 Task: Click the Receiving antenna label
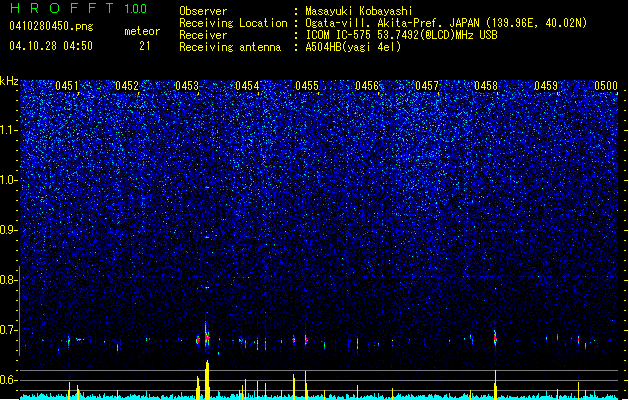pyautogui.click(x=230, y=47)
